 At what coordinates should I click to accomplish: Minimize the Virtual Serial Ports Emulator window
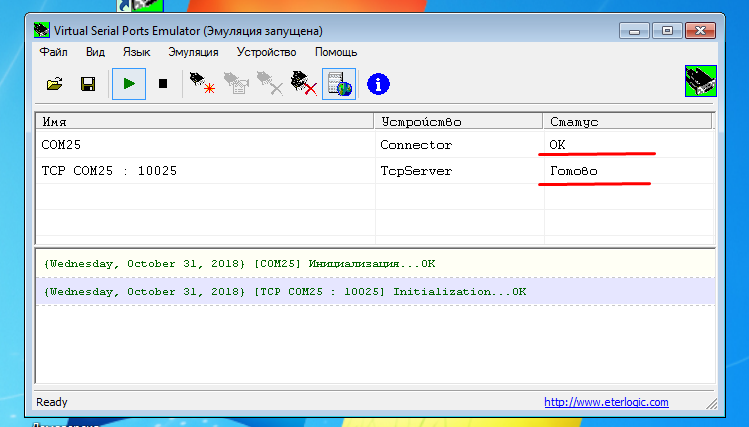tap(634, 31)
